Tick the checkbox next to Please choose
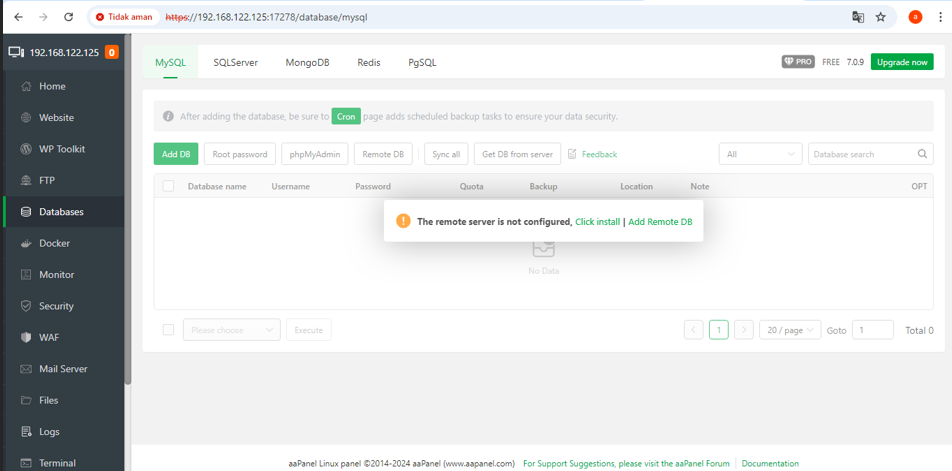 pyautogui.click(x=168, y=330)
